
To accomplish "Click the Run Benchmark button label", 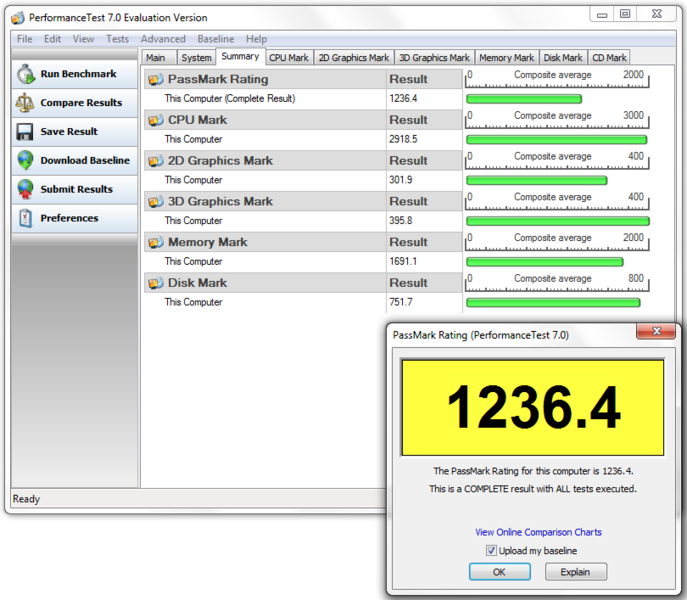I will click(78, 74).
